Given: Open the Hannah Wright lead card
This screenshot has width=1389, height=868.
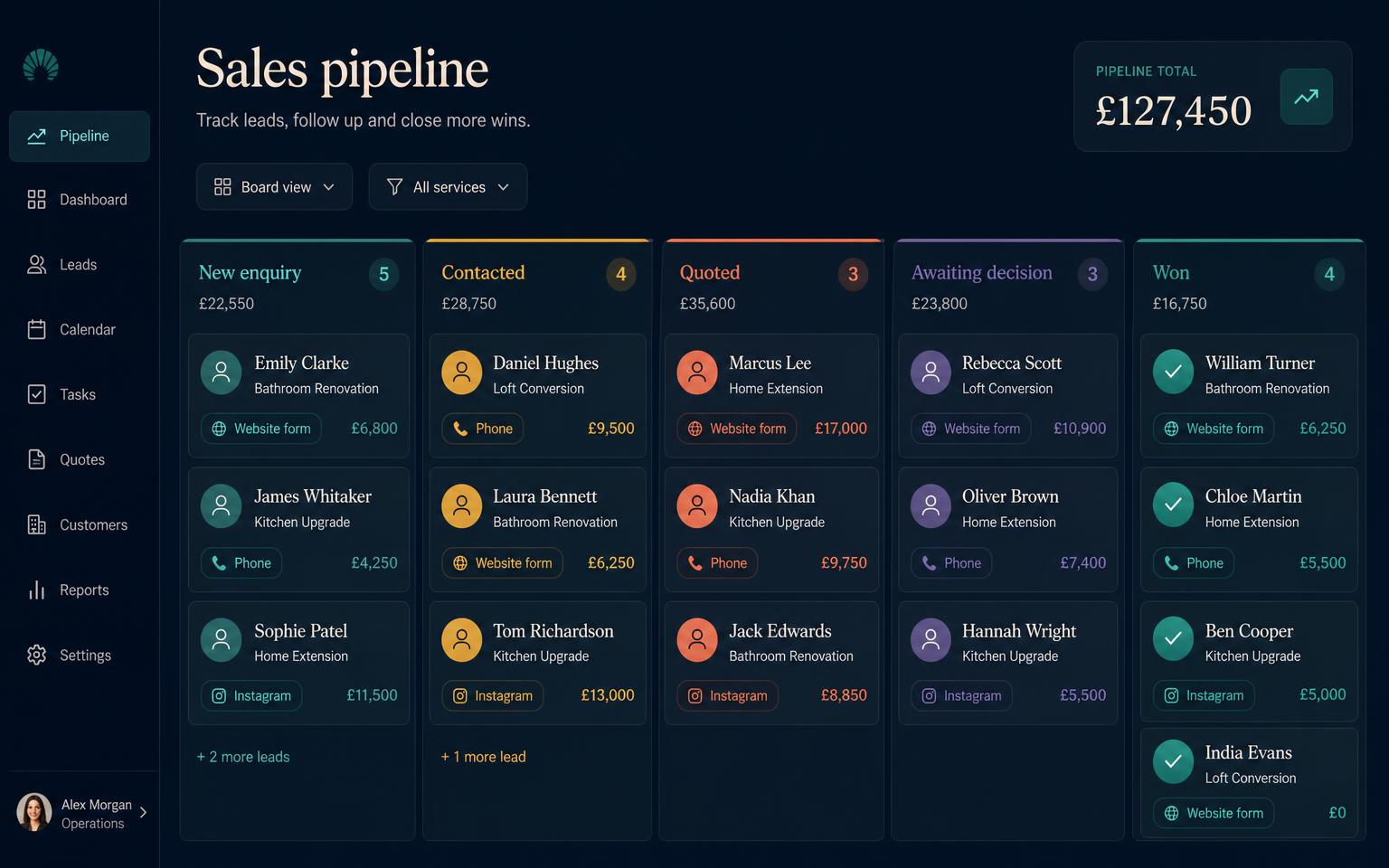Looking at the screenshot, I should pyautogui.click(x=1008, y=663).
